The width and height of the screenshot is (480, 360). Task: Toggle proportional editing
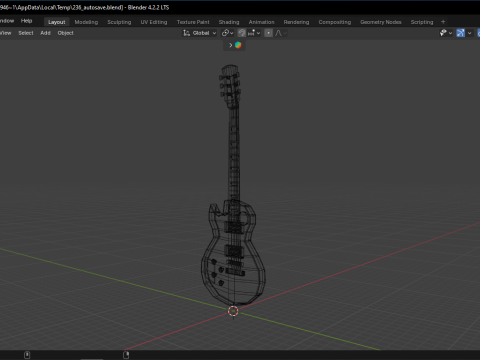point(268,33)
